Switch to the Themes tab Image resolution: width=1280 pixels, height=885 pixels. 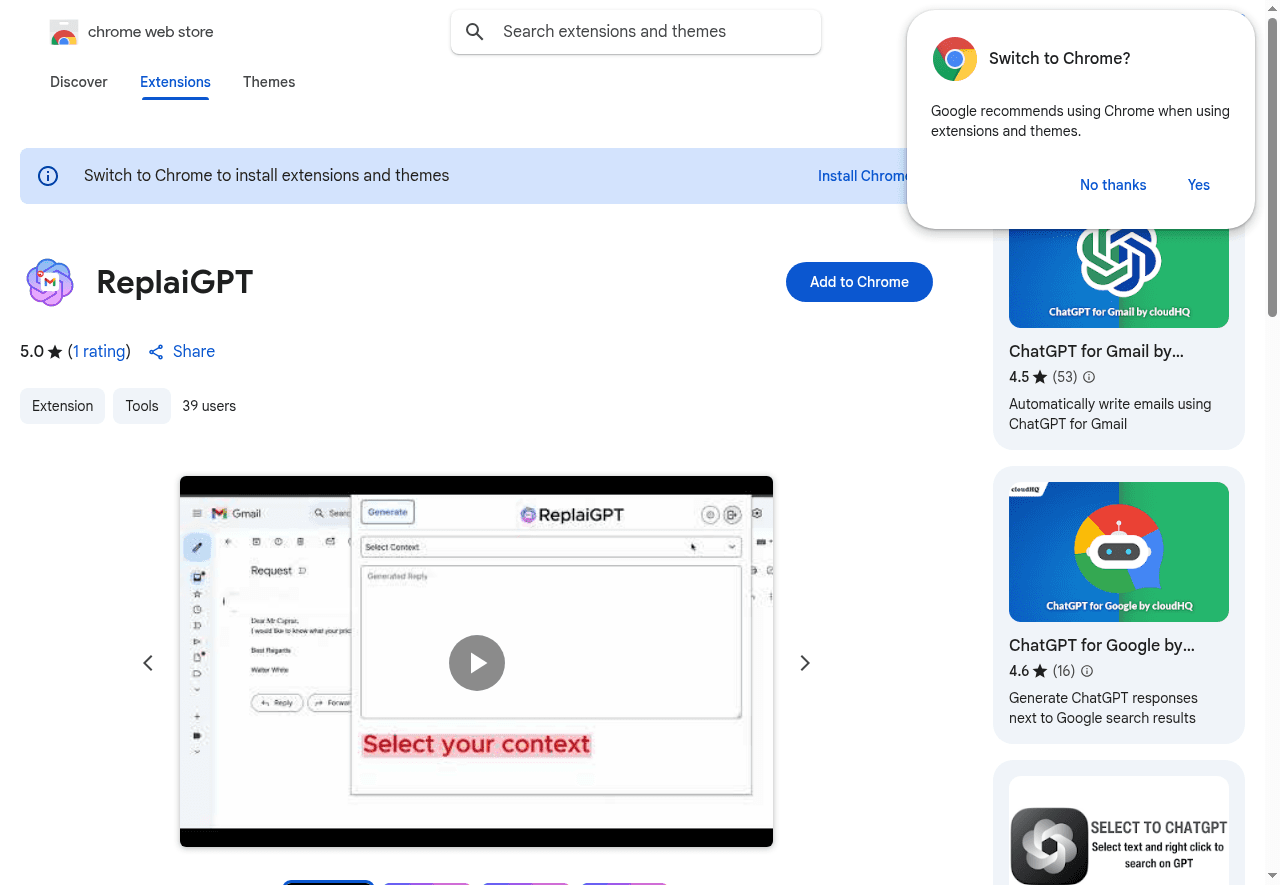click(x=269, y=82)
